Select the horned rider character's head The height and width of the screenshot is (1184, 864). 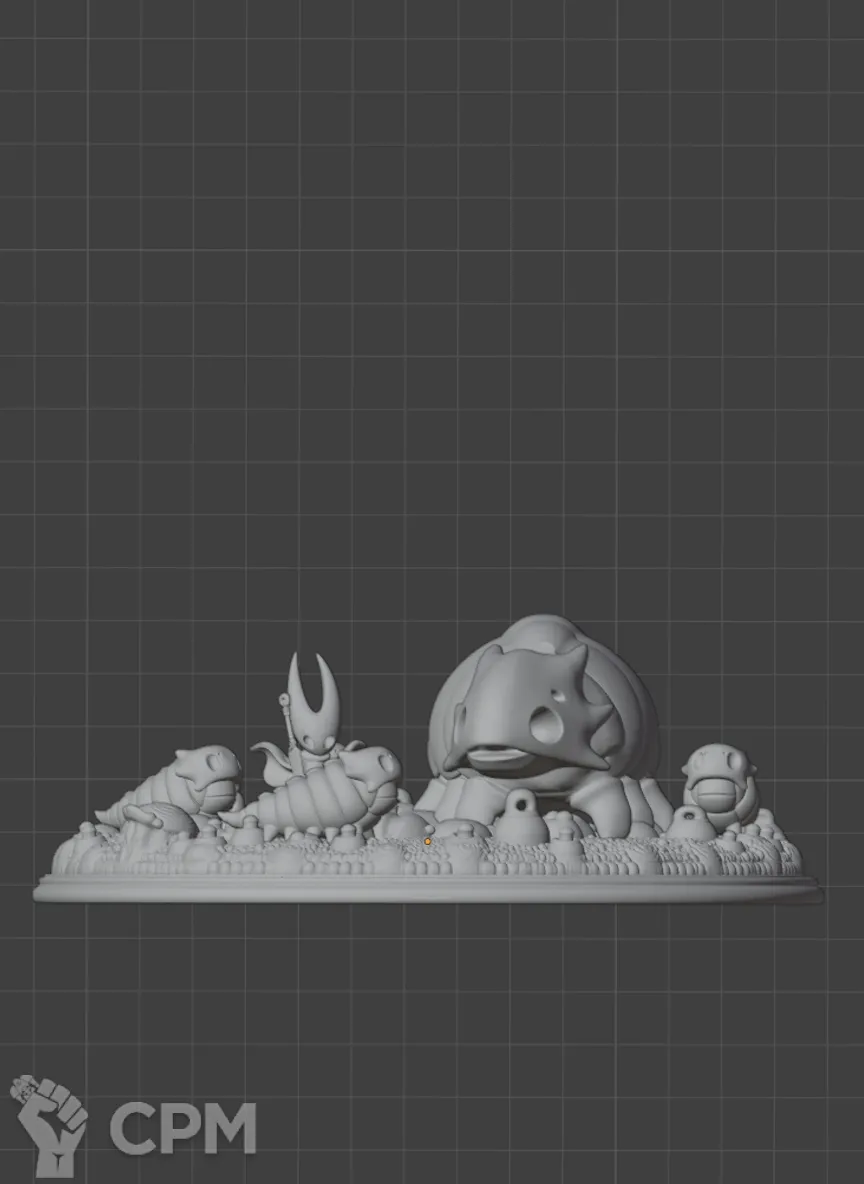pos(312,718)
